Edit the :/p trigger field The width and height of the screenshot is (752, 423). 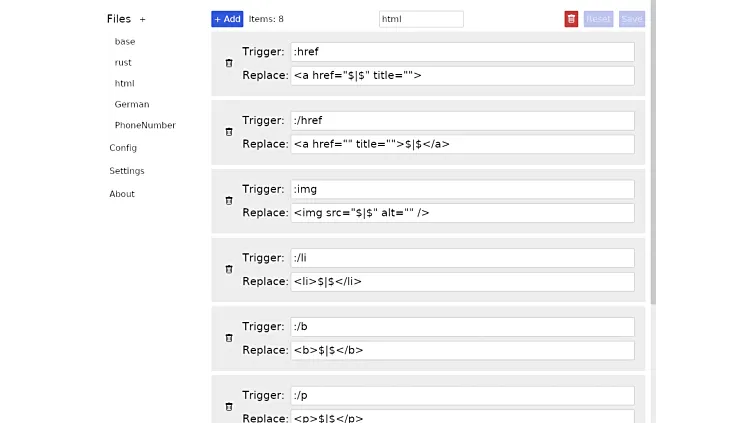point(462,396)
